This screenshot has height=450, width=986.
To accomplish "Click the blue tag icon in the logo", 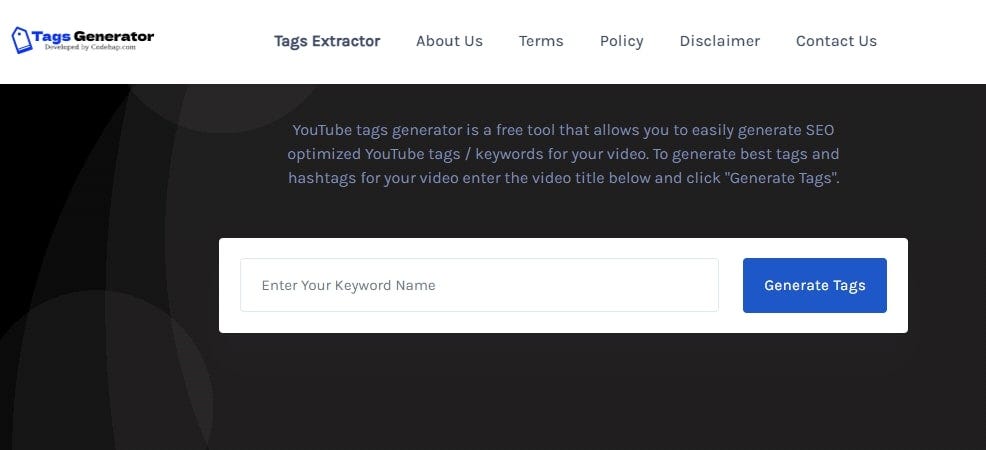I will tap(21, 40).
